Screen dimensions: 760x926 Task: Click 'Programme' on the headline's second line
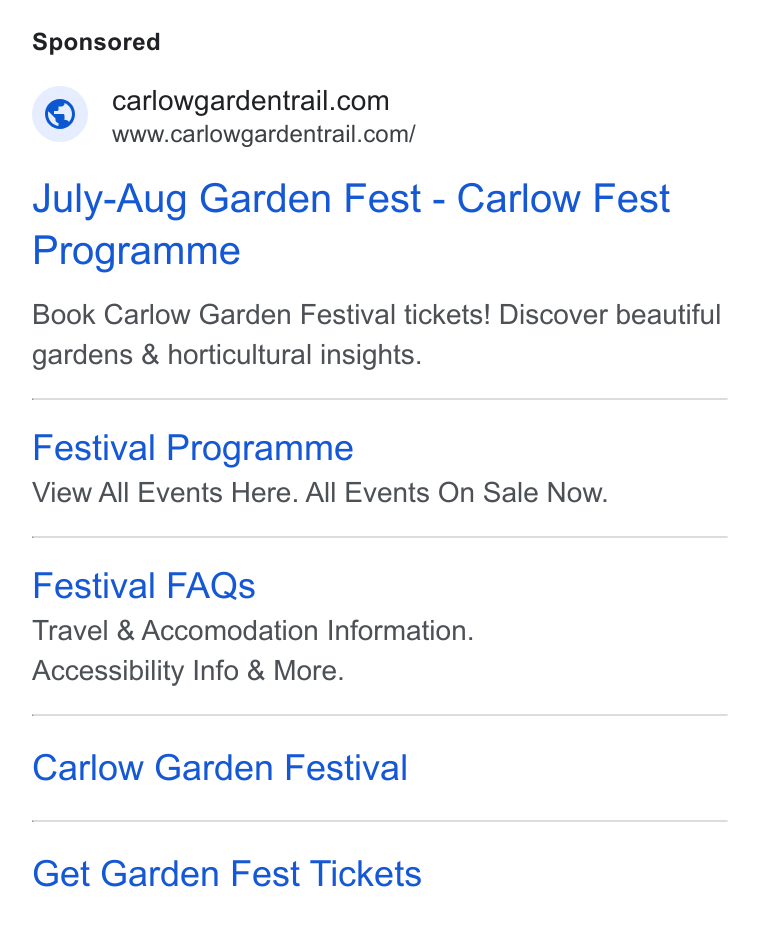[x=136, y=252]
